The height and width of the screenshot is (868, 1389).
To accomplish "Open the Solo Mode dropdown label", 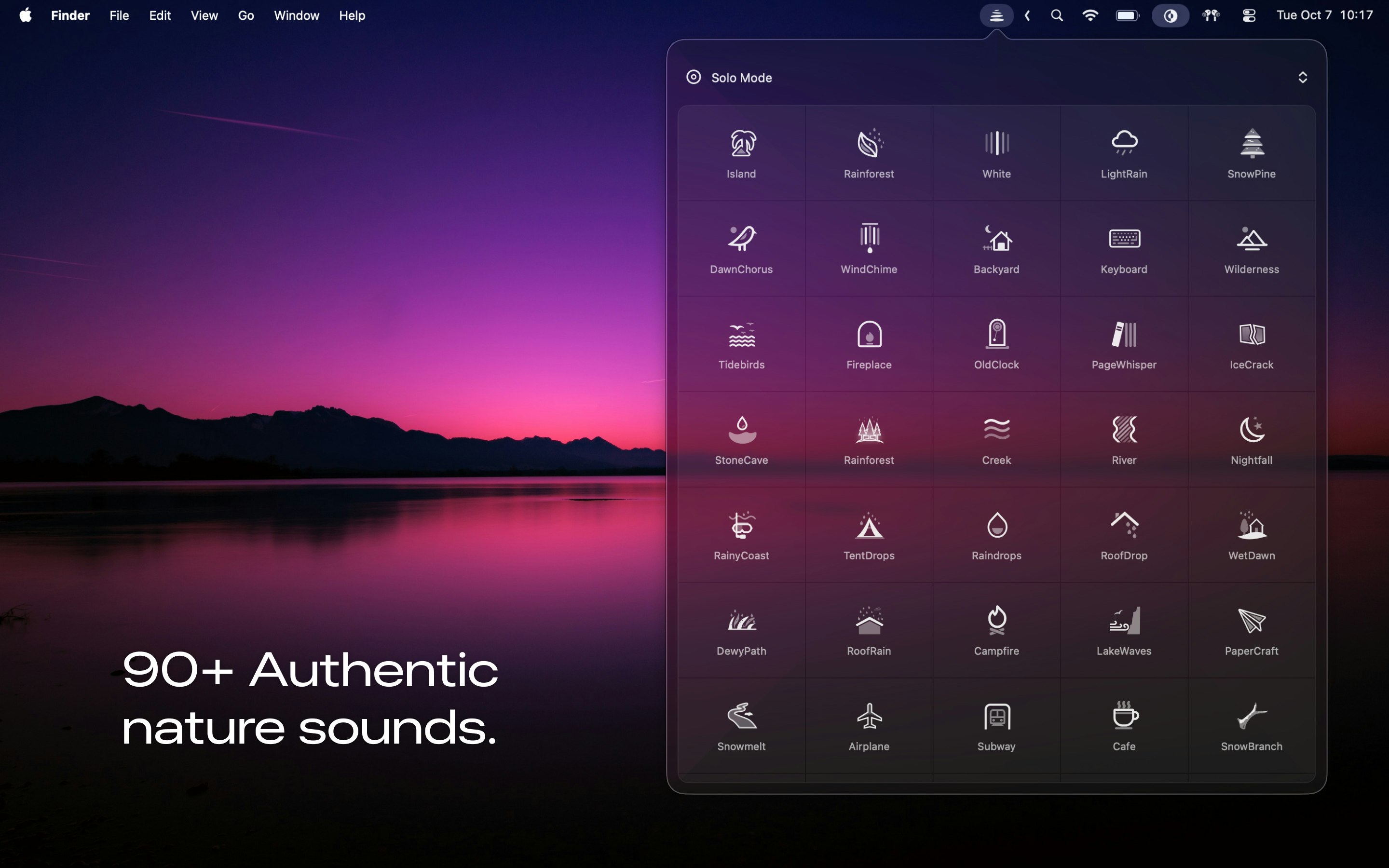I will tap(741, 78).
